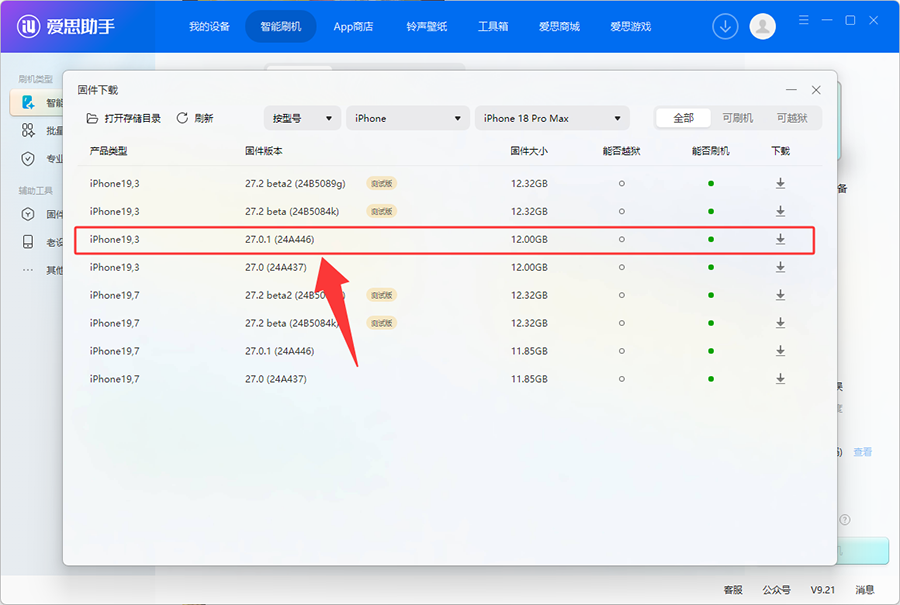Open the 铃声壁纸 tab

coord(426,26)
